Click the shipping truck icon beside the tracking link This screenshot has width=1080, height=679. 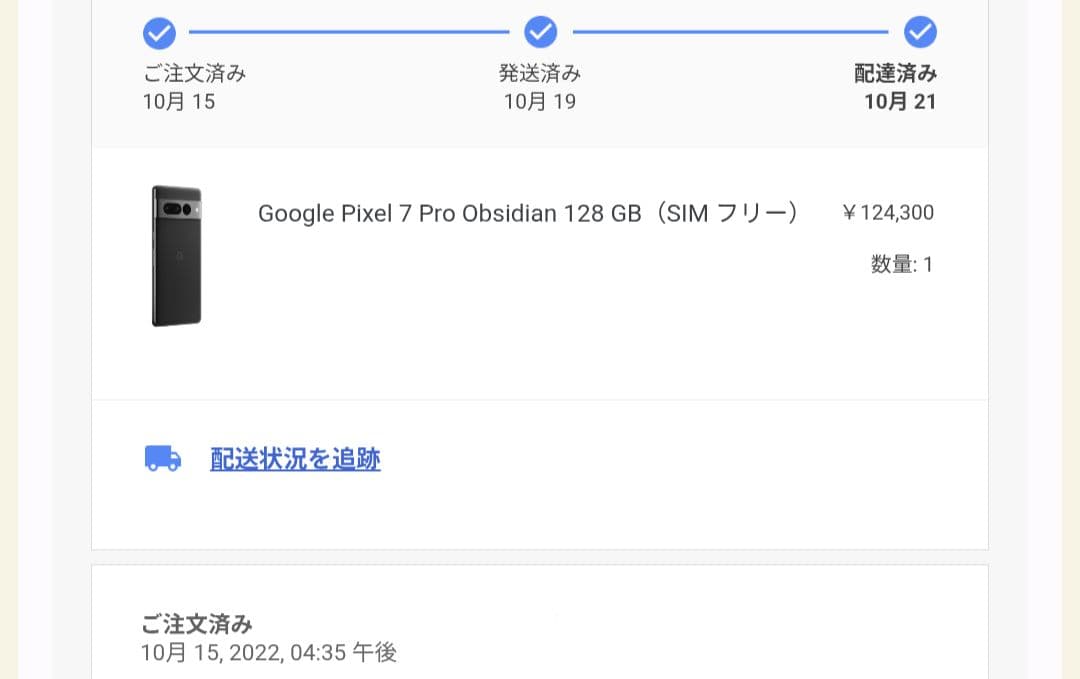click(x=164, y=458)
